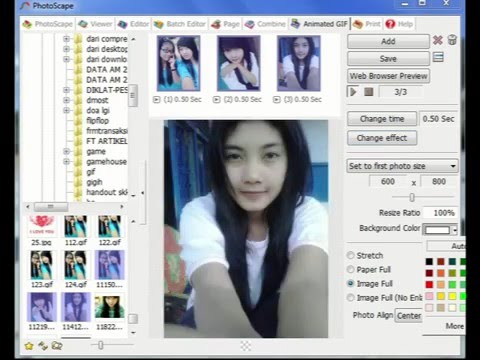This screenshot has height=360, width=480.
Task: Click the grid icon below the preview
Action: tap(246, 346)
